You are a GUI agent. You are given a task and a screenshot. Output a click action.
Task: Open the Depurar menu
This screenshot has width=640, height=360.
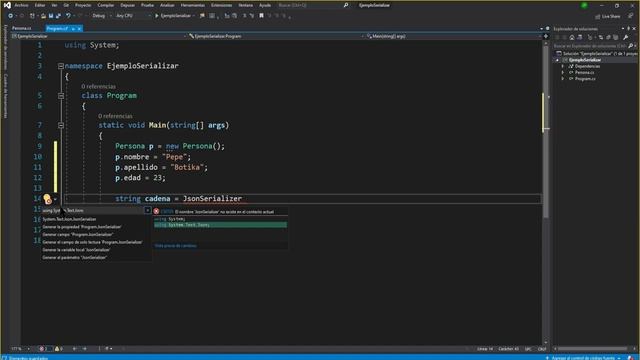tap(127, 5)
